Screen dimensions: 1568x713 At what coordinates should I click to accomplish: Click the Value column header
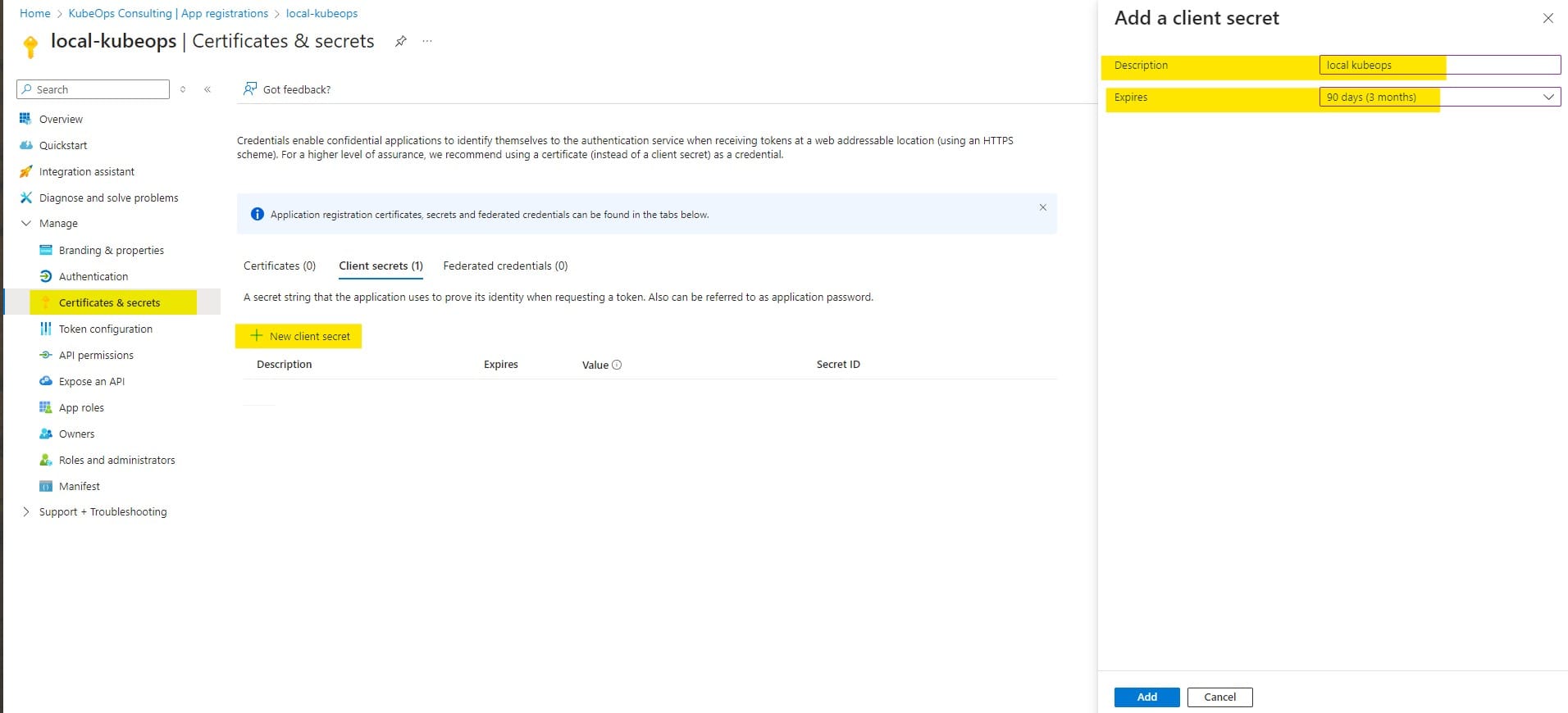pyautogui.click(x=595, y=365)
